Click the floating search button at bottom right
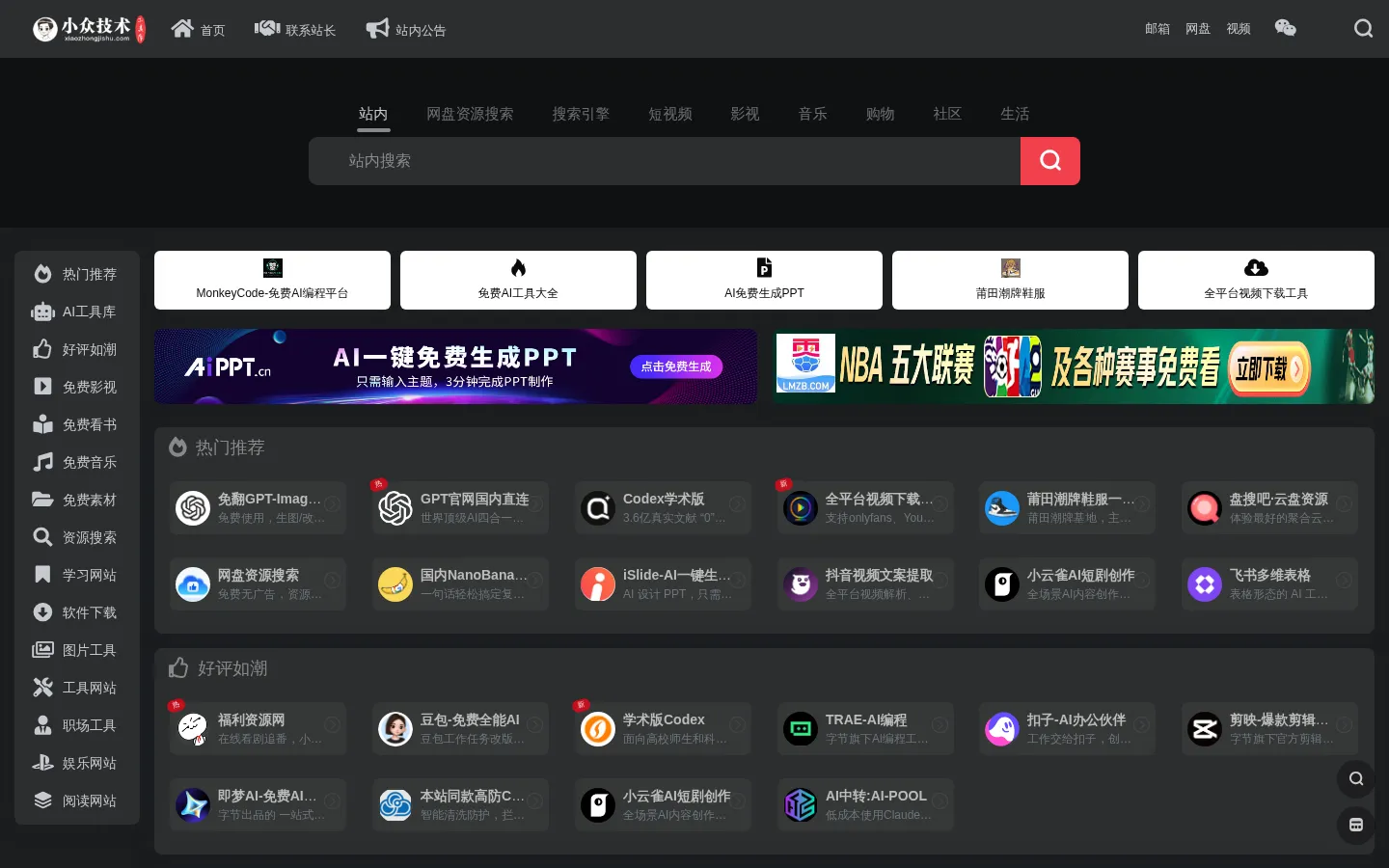This screenshot has height=868, width=1389. coord(1356,778)
